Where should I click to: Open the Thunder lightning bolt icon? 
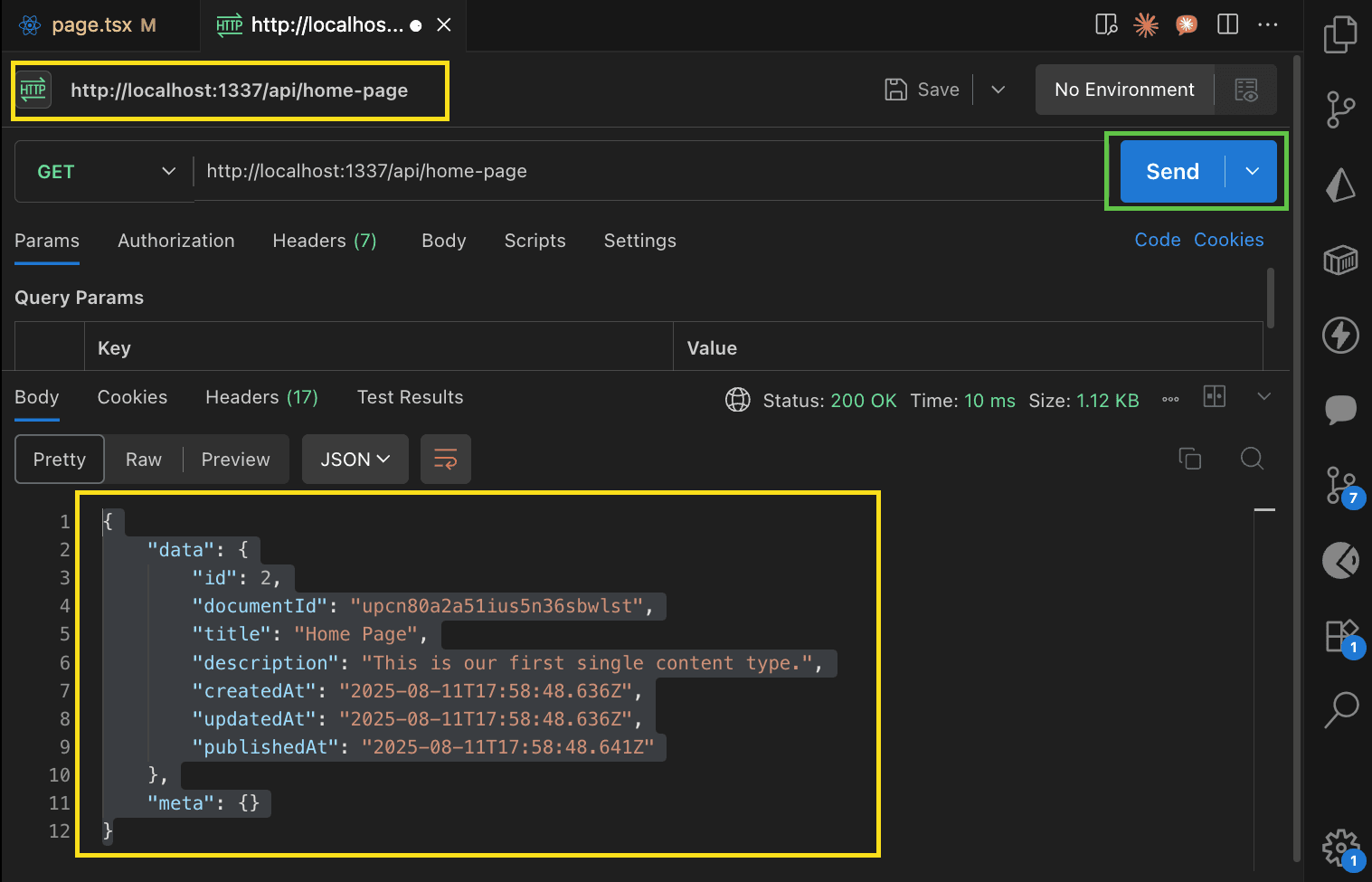click(1340, 335)
